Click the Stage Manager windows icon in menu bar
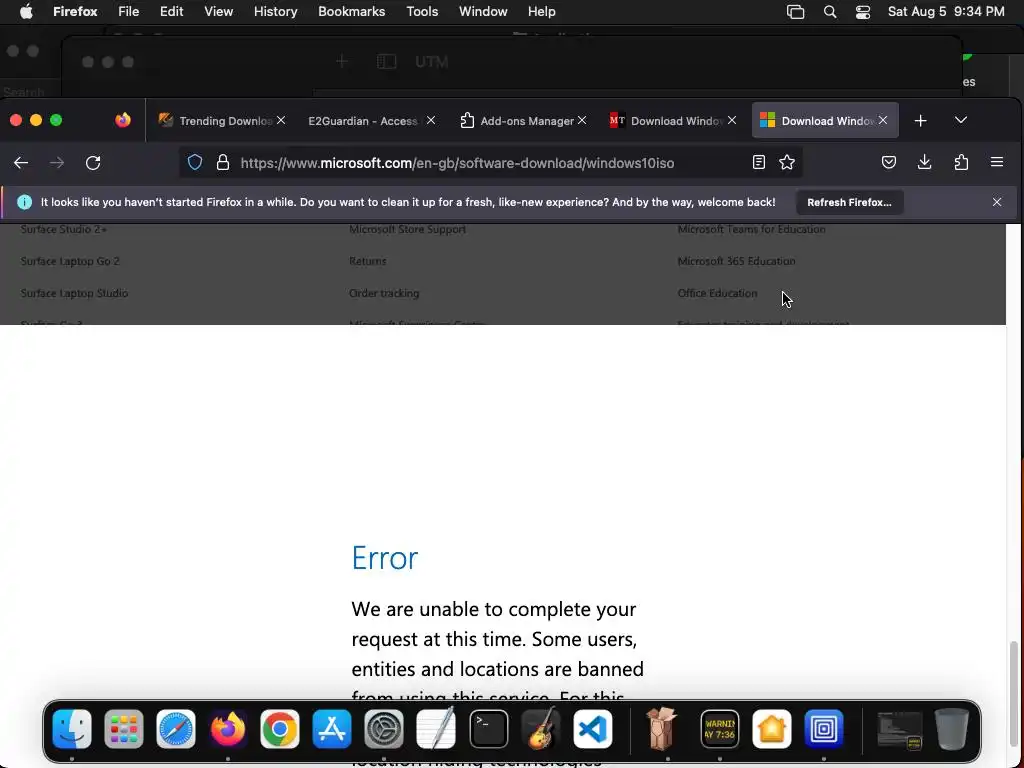Screen dimensions: 1024x768 [x=795, y=12]
